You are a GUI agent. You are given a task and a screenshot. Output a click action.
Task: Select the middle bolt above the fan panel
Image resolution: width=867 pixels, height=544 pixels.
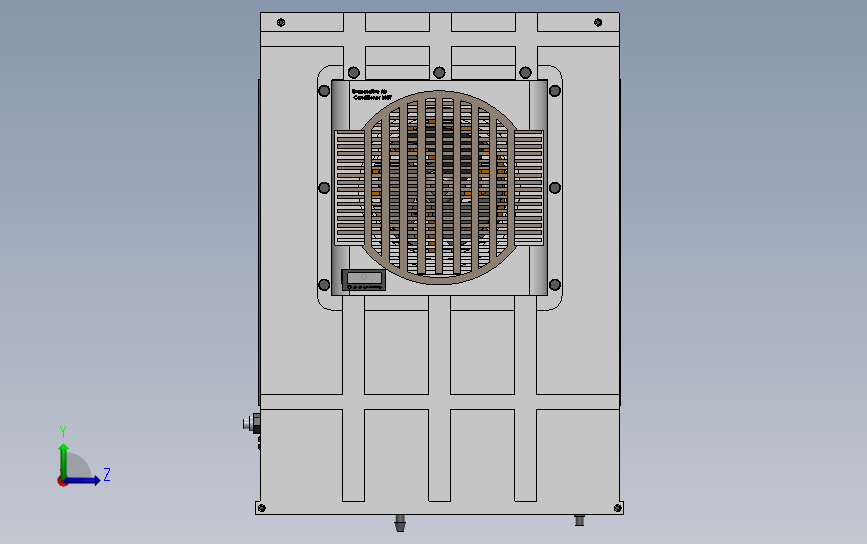439,72
